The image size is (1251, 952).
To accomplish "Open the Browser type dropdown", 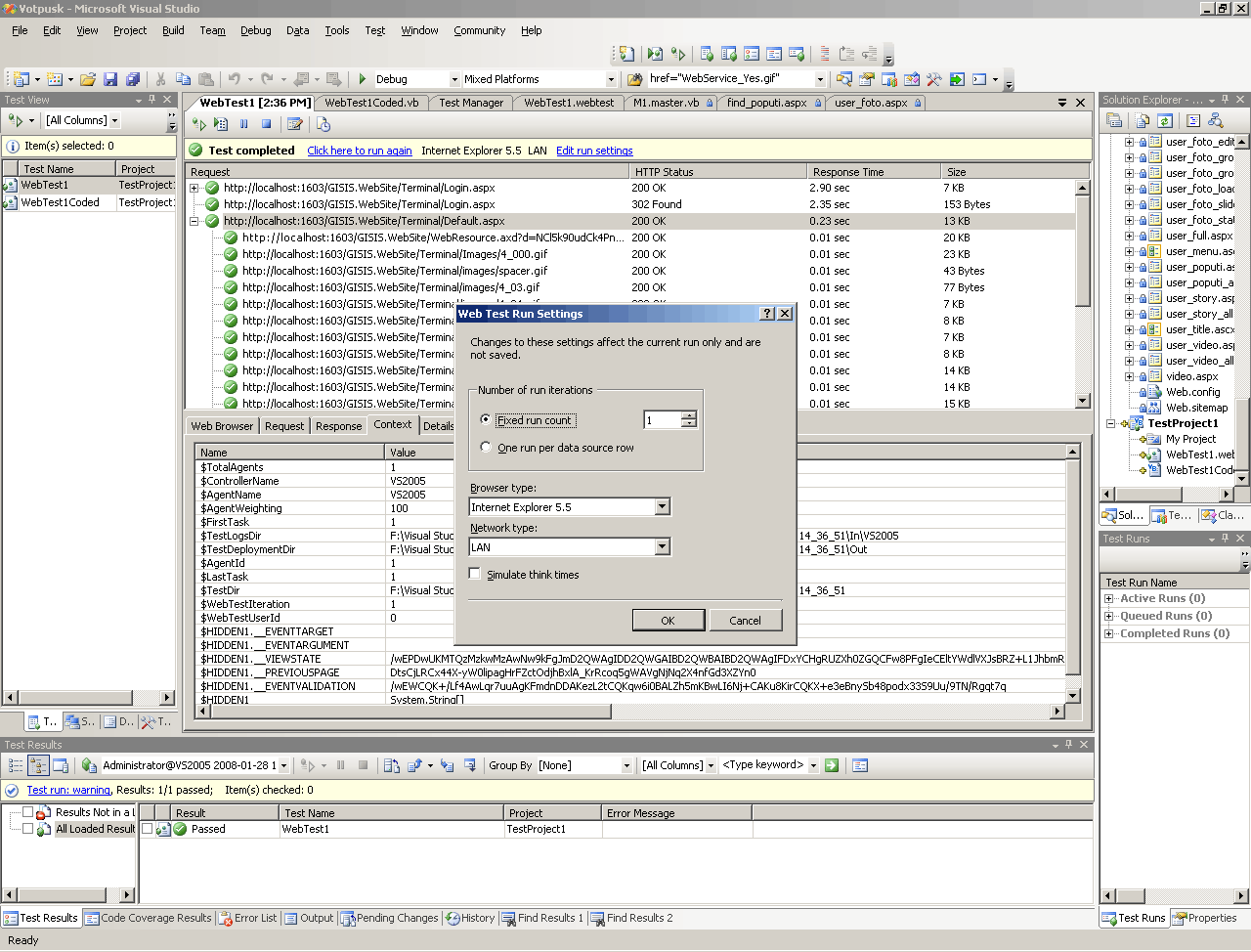I will click(x=663, y=507).
